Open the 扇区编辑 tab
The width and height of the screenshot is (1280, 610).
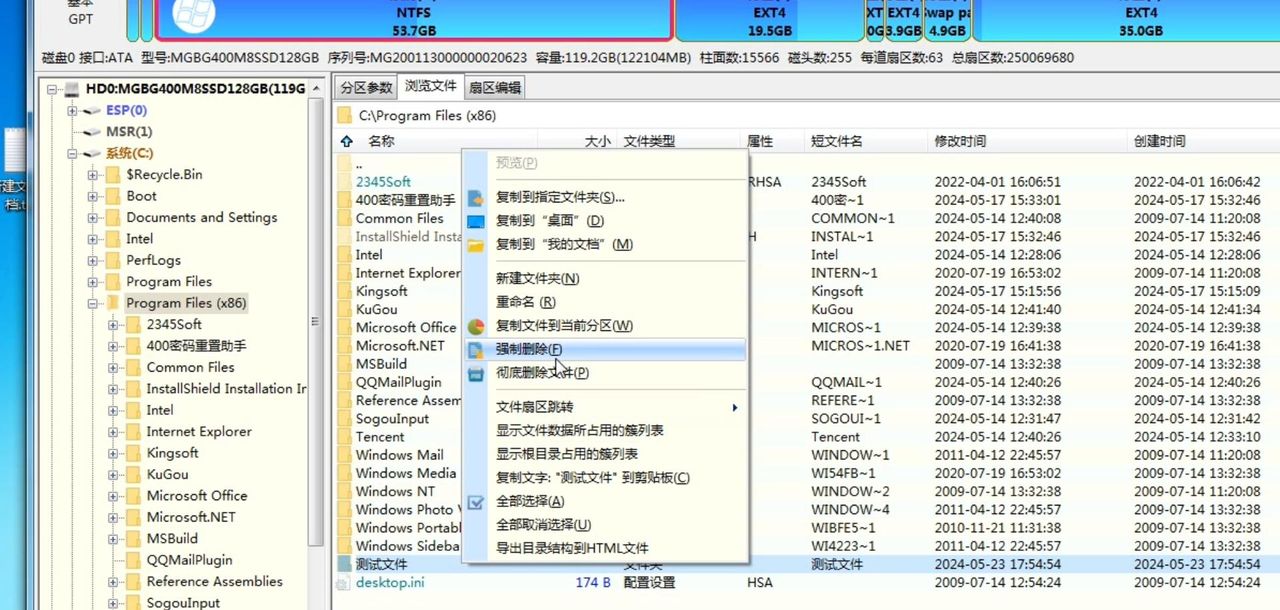coord(494,88)
